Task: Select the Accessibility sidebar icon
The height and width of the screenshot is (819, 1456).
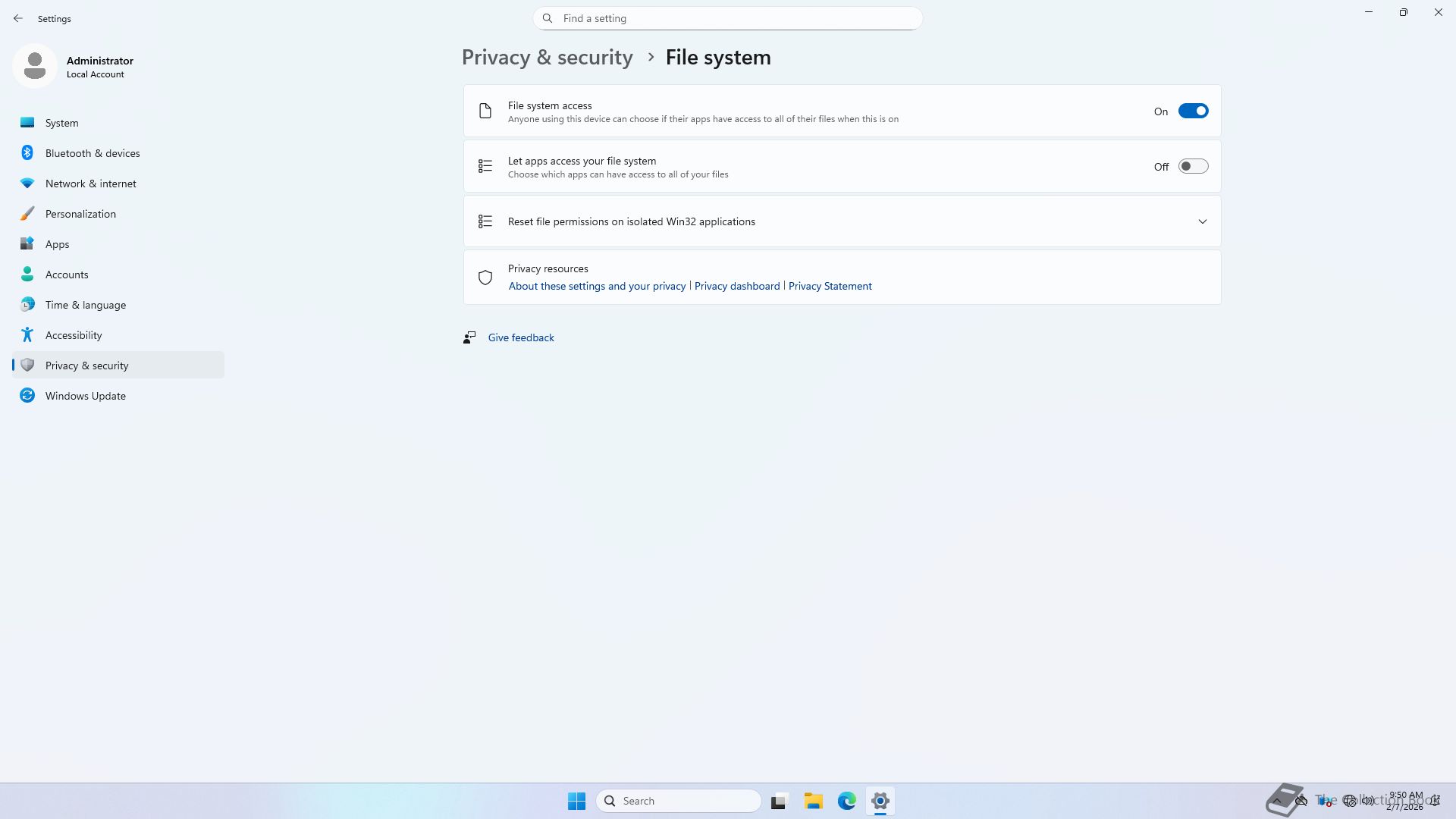Action: coord(27,335)
